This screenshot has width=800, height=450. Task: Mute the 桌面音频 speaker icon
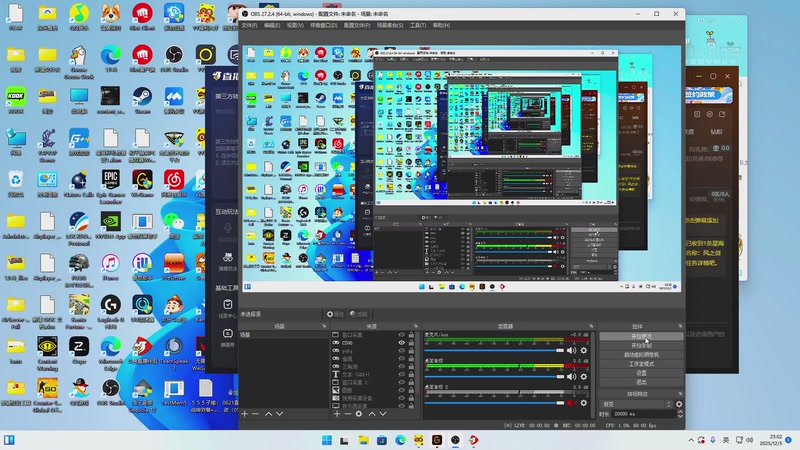coord(571,377)
